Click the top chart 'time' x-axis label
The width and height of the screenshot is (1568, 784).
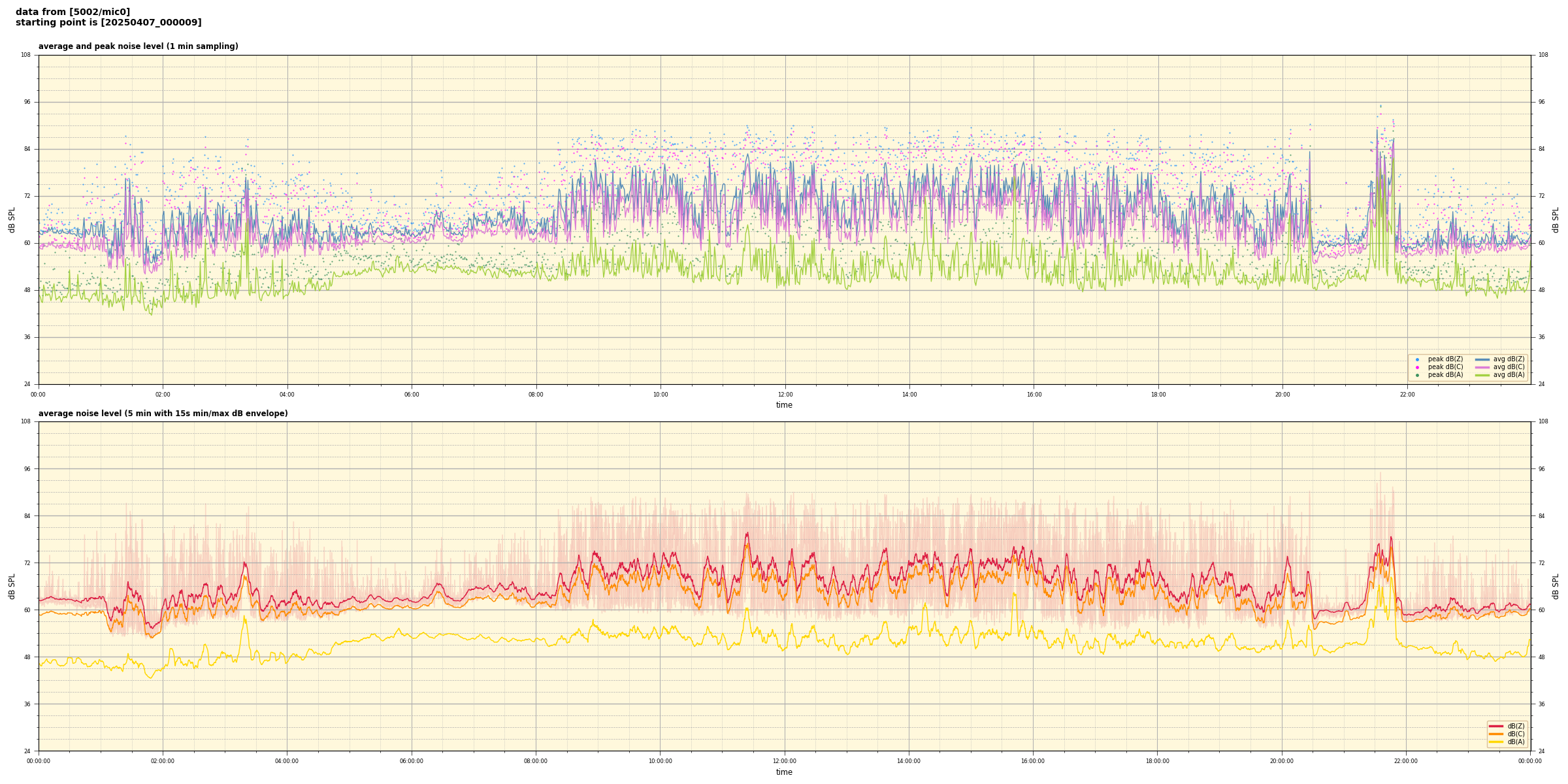click(x=784, y=405)
